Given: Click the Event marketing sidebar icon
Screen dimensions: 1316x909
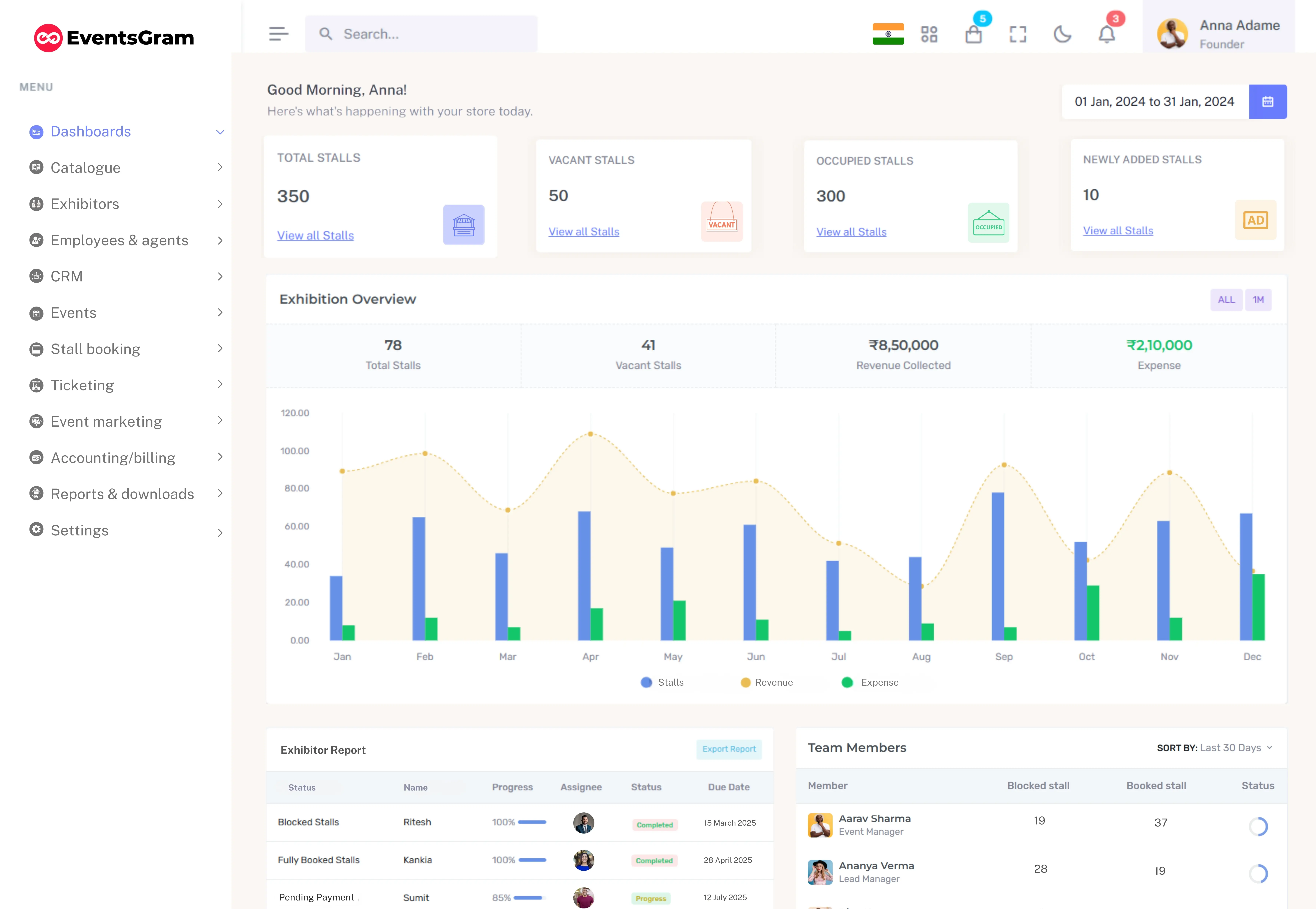Looking at the screenshot, I should click(x=37, y=421).
